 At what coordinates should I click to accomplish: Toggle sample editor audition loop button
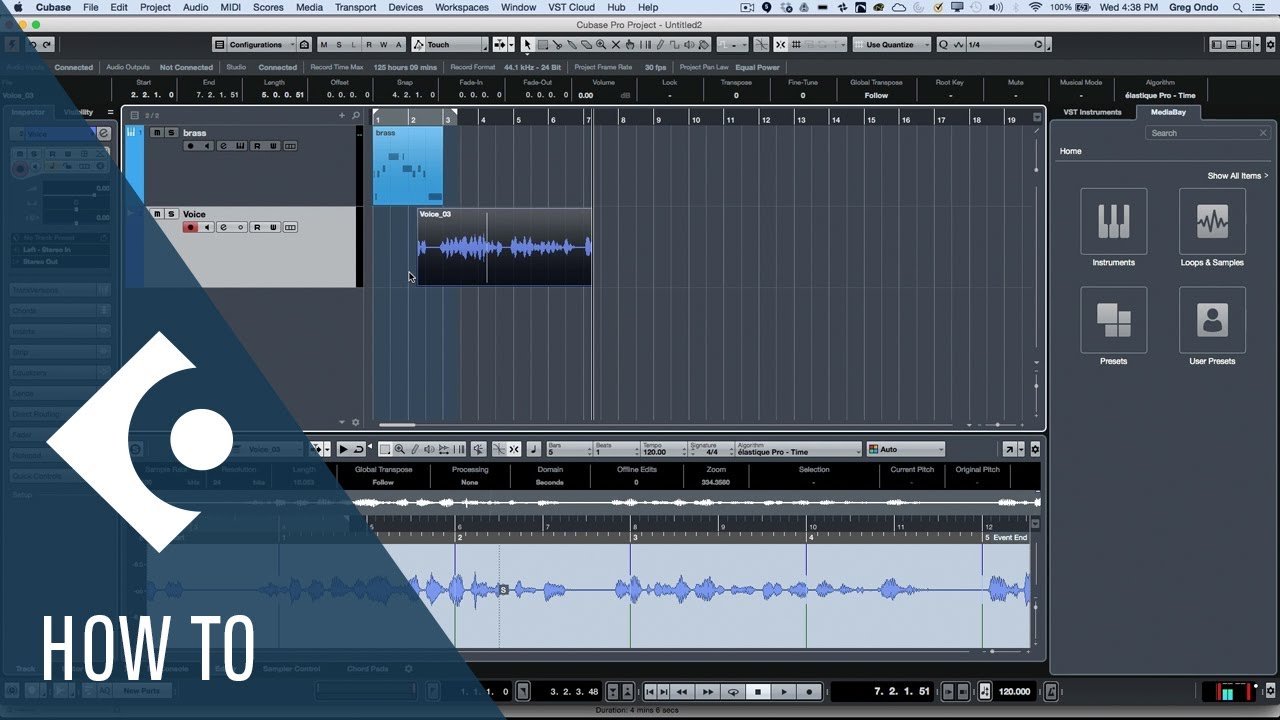(x=358, y=449)
